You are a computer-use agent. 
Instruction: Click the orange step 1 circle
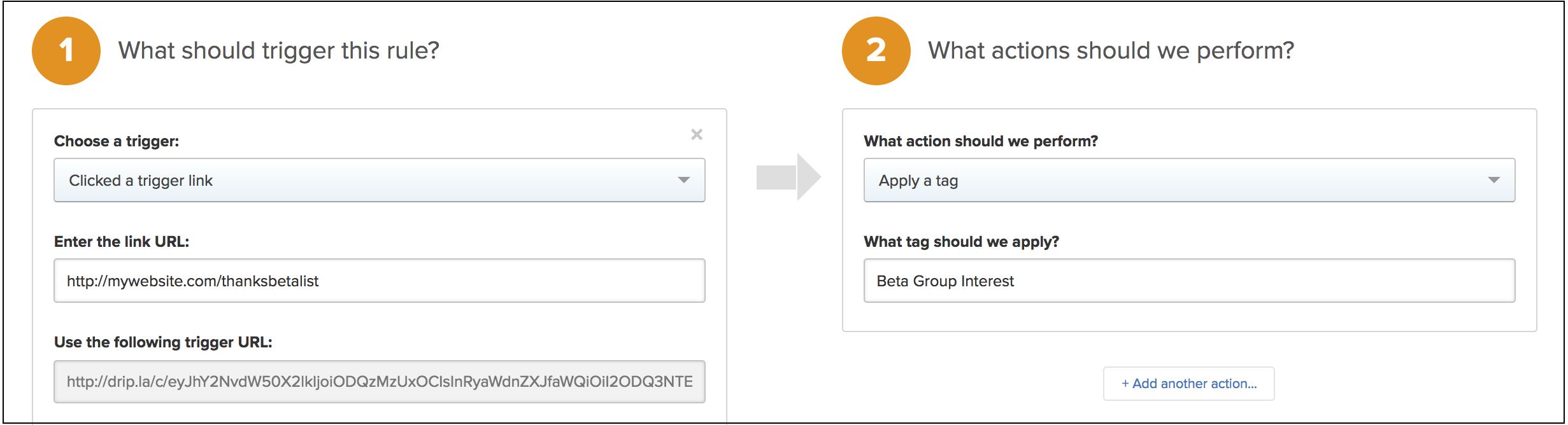66,51
